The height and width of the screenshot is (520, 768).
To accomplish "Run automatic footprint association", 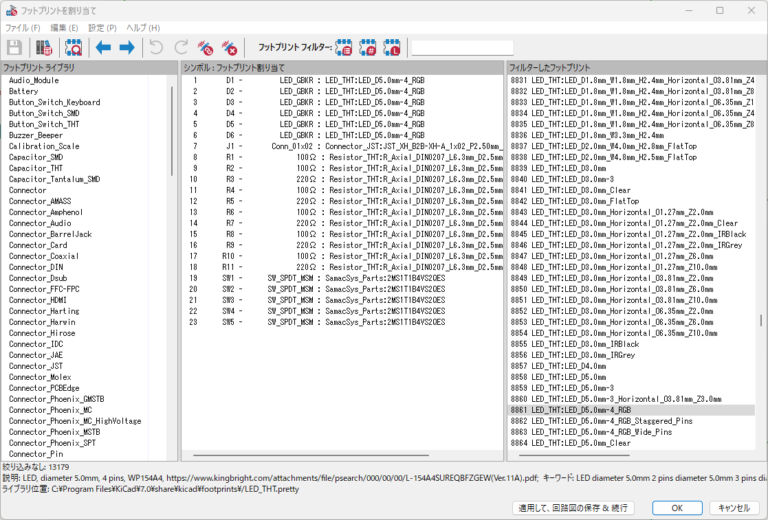I will tap(206, 47).
